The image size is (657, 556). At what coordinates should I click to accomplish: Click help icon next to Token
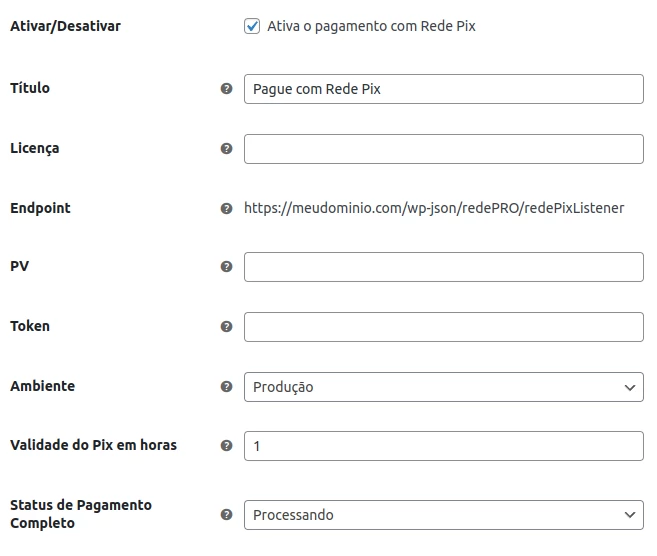pos(226,327)
